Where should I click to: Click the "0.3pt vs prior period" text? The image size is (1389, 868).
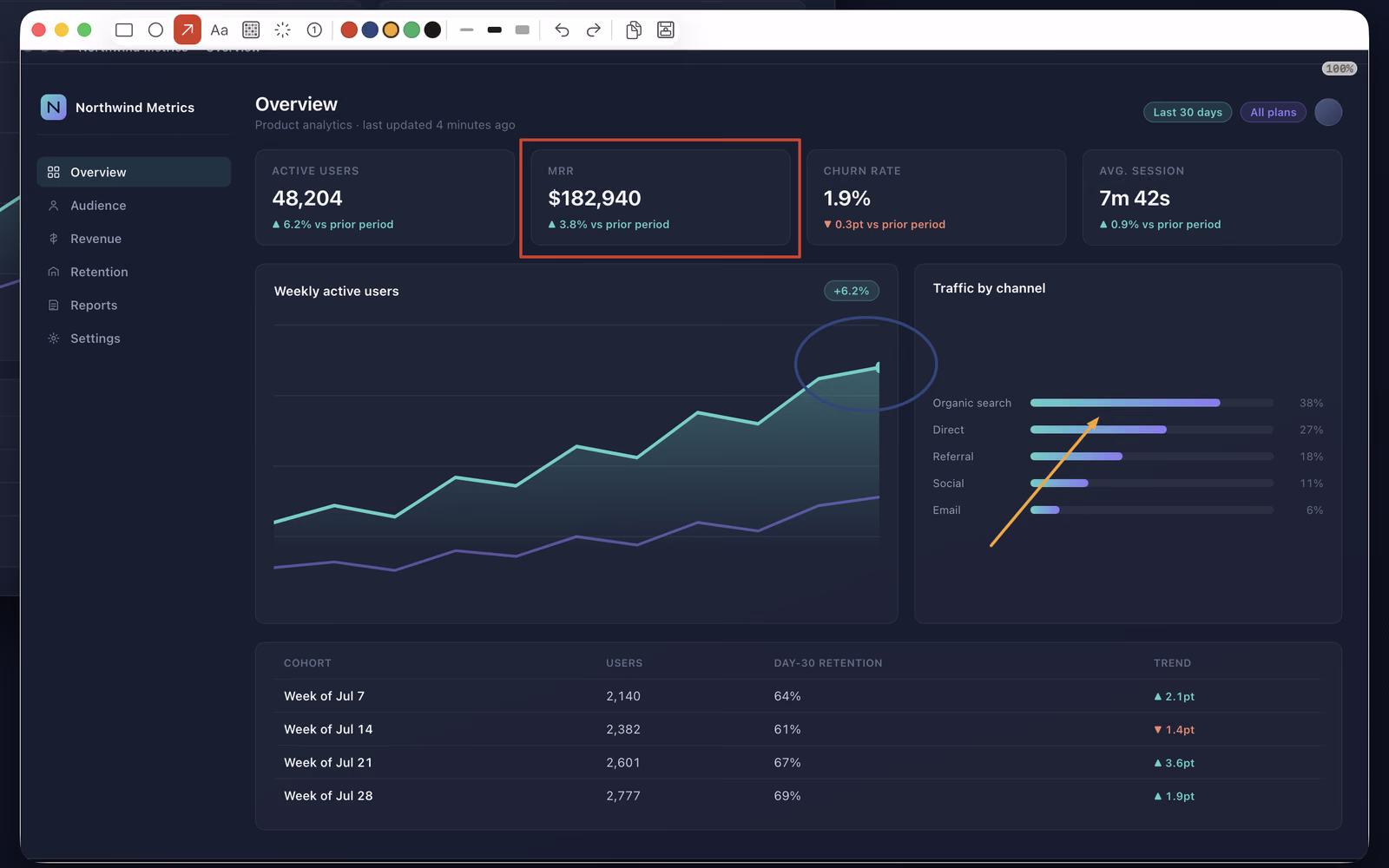coord(890,224)
